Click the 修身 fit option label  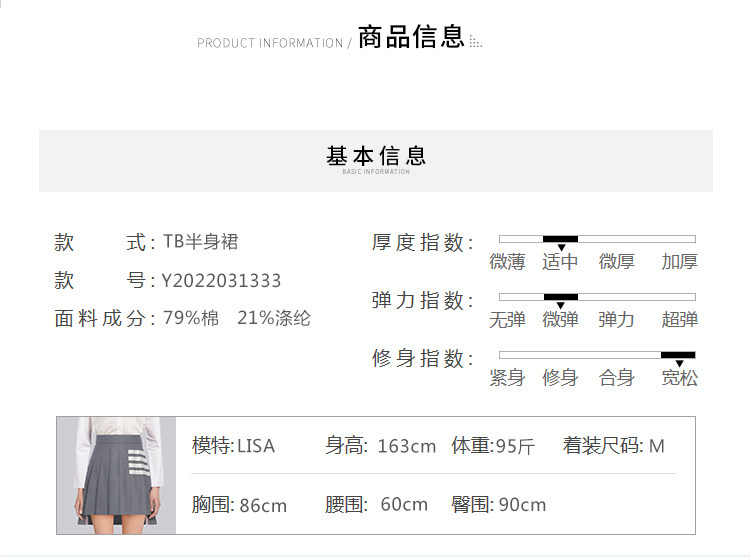point(560,378)
